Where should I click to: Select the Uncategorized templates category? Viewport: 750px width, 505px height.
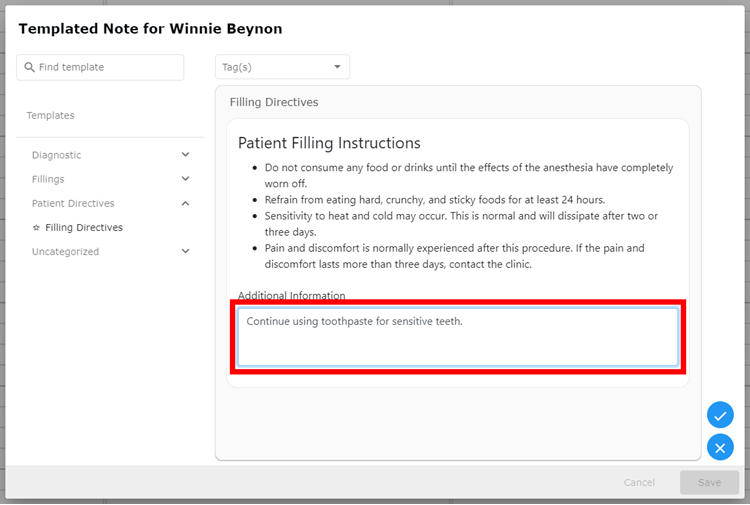(66, 252)
